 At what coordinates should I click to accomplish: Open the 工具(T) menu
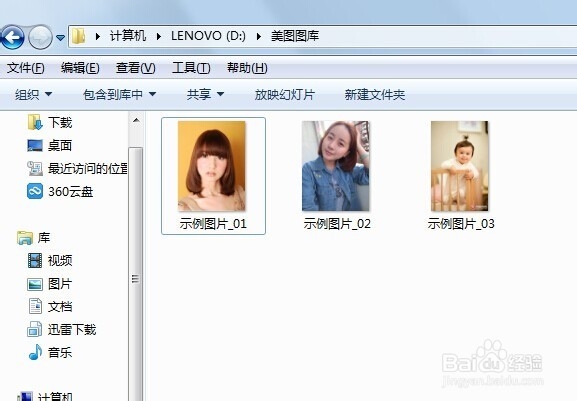pos(191,68)
